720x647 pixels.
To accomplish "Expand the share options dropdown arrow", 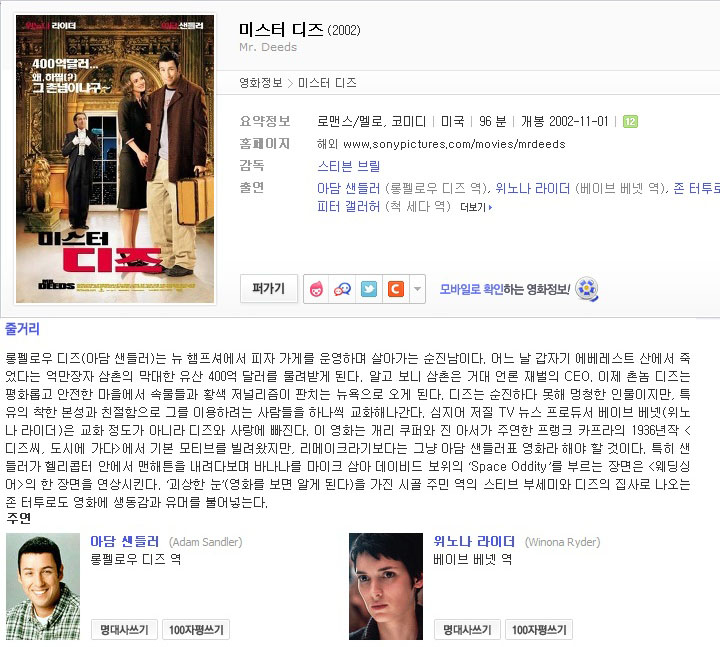I will click(x=417, y=289).
